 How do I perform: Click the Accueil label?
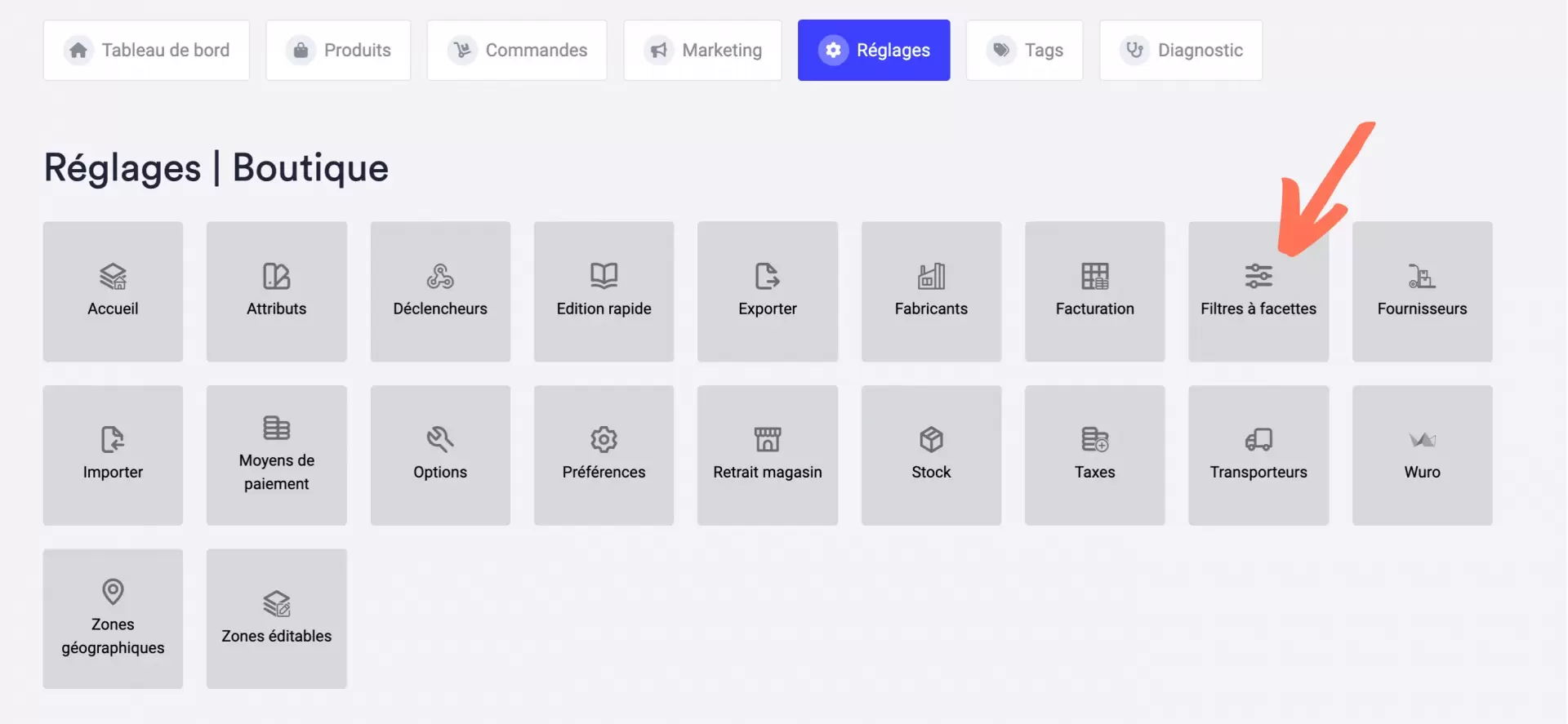tap(113, 309)
